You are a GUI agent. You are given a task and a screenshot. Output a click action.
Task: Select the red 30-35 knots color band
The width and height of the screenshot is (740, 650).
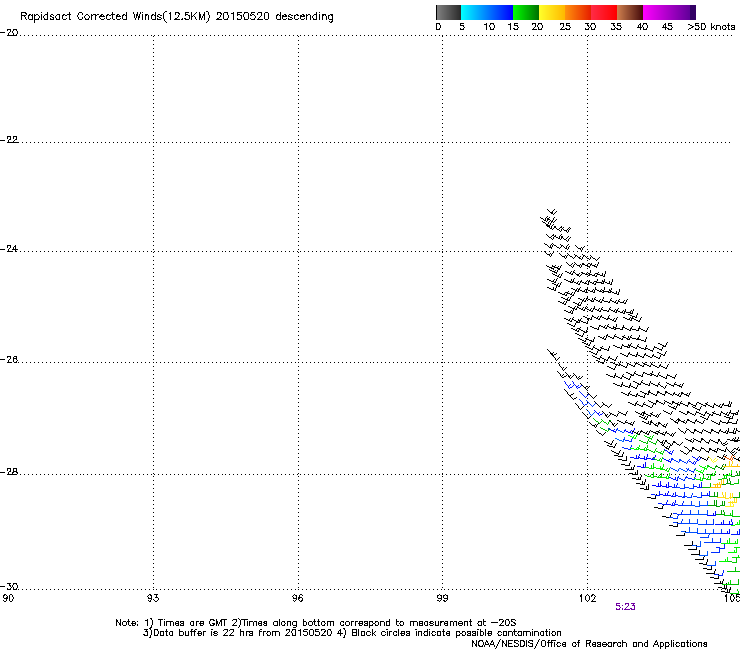(x=604, y=12)
